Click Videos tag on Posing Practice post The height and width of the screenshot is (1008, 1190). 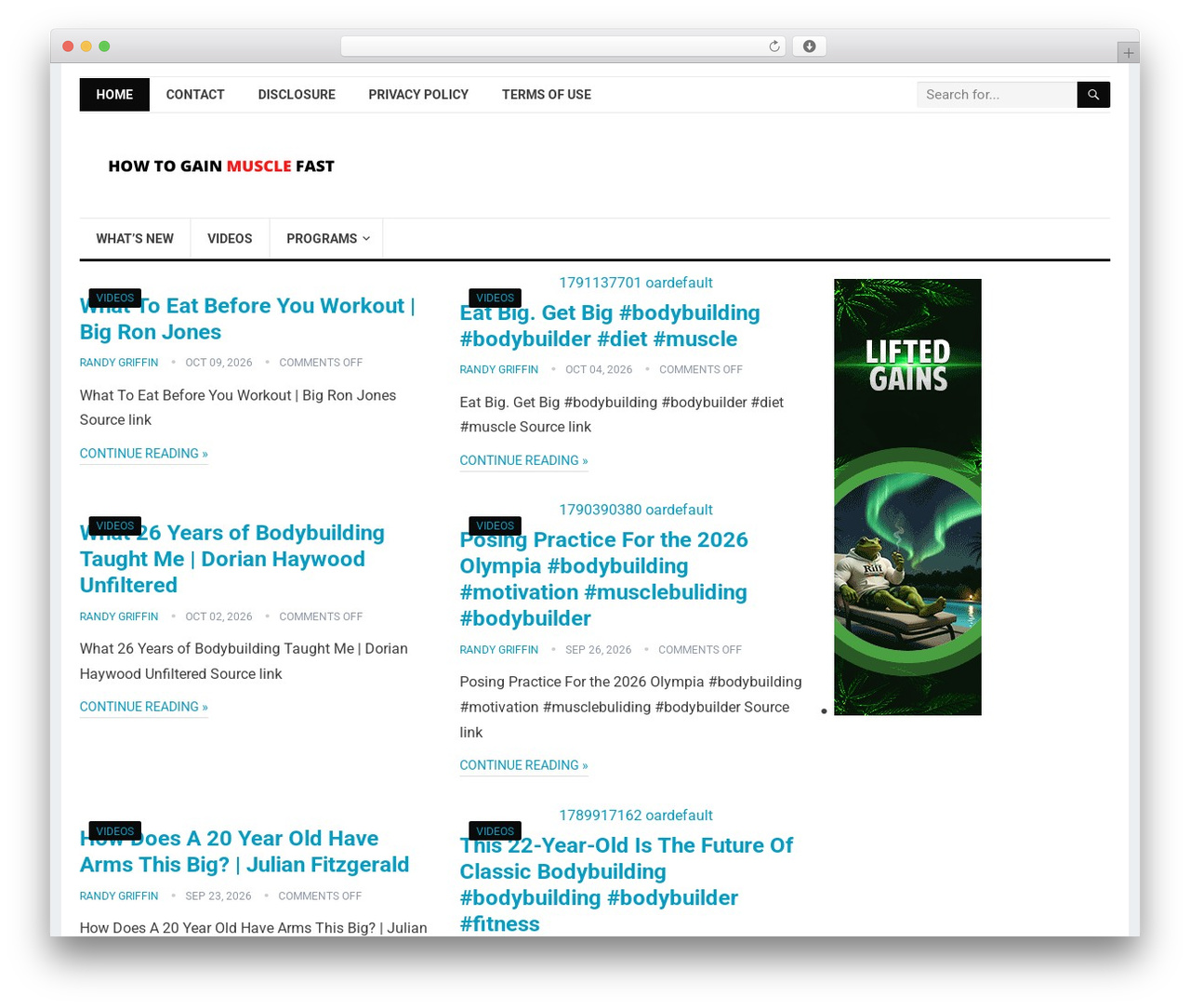[495, 525]
